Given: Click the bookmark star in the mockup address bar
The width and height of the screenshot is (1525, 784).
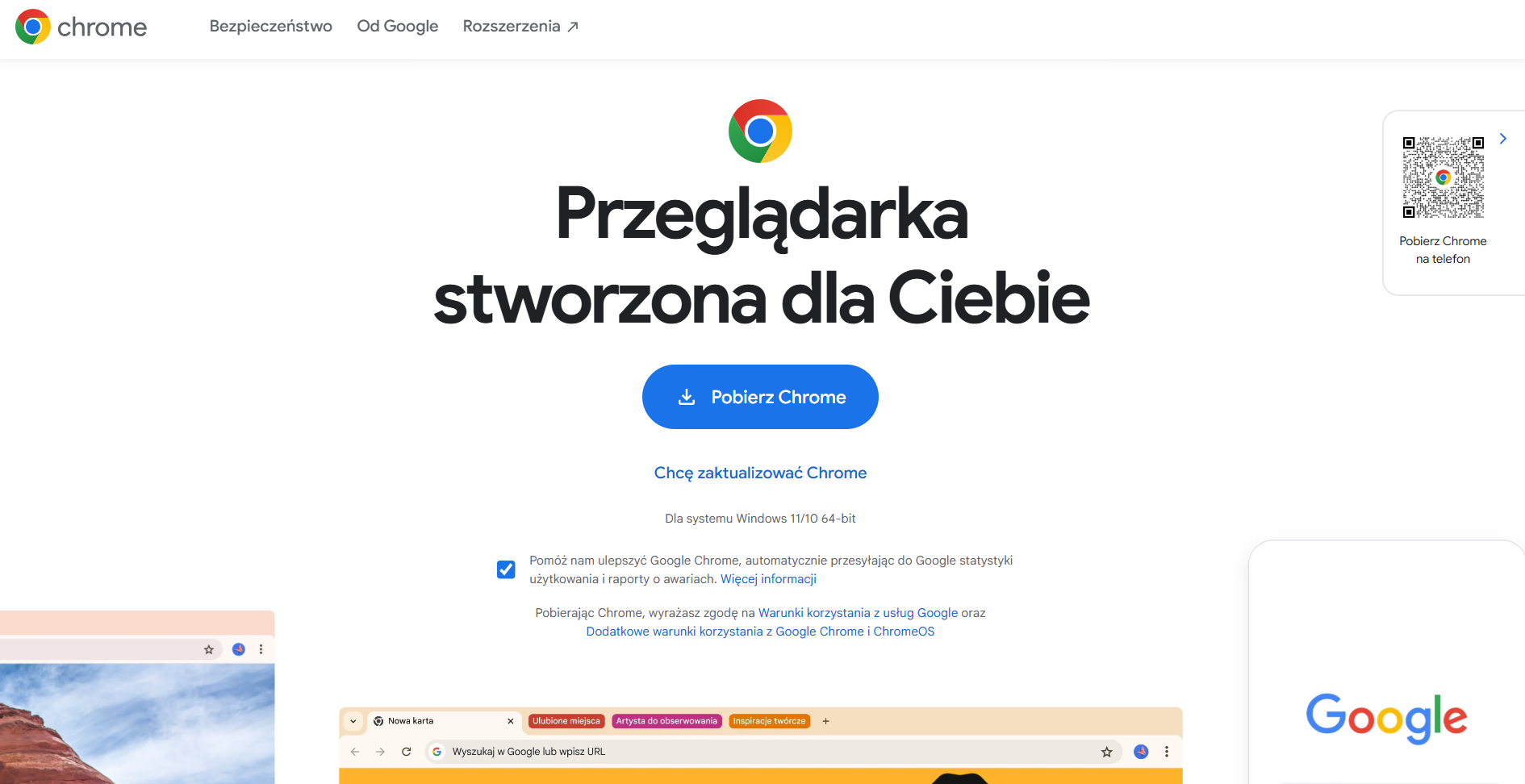Looking at the screenshot, I should click(1106, 752).
